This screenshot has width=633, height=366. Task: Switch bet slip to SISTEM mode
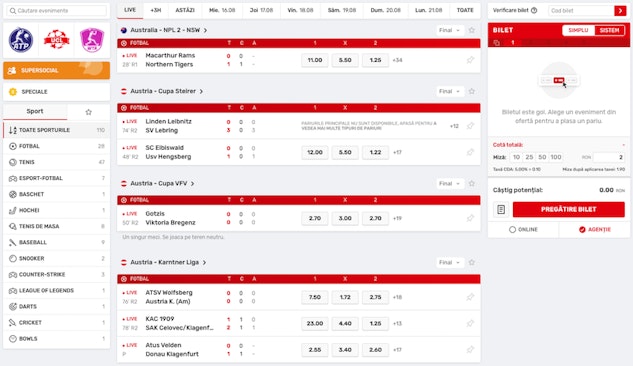point(609,30)
